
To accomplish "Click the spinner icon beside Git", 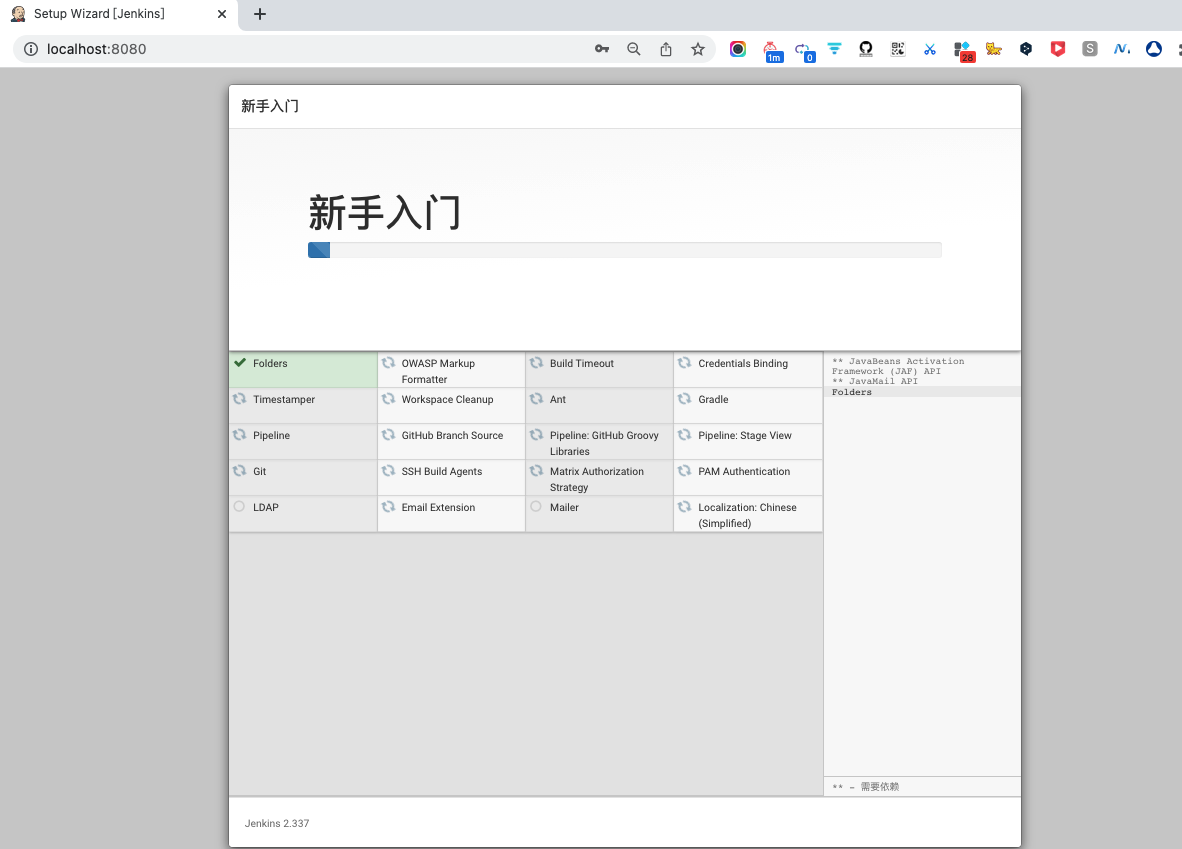I will pyautogui.click(x=240, y=470).
